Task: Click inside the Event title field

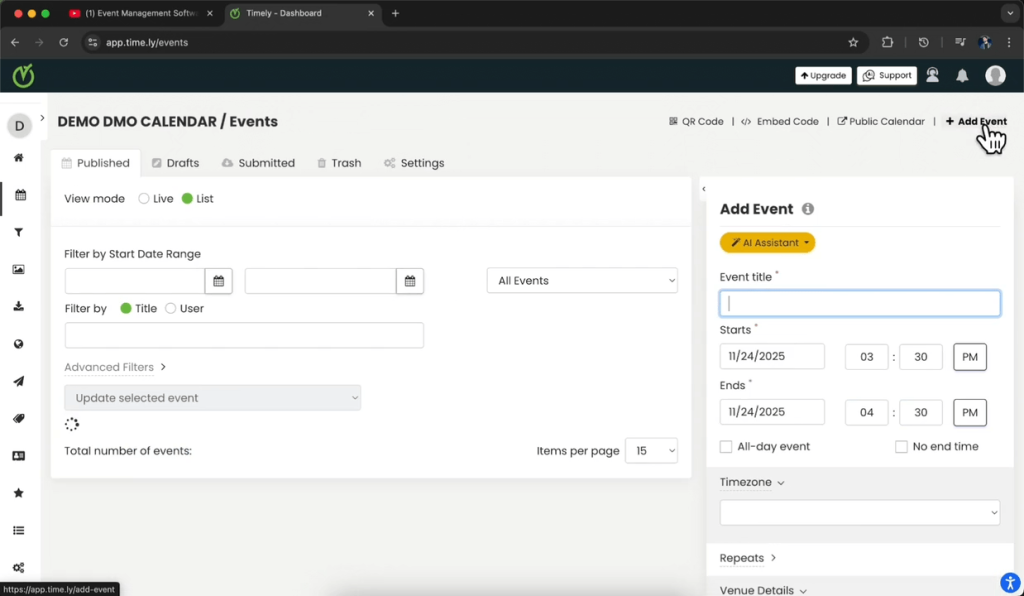Action: (x=858, y=303)
